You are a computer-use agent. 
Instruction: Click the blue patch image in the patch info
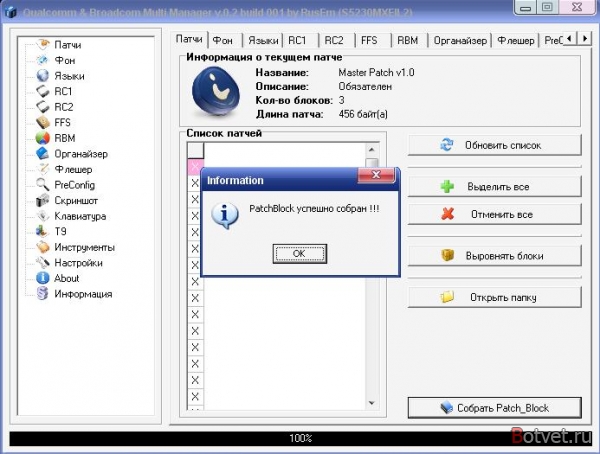[216, 91]
